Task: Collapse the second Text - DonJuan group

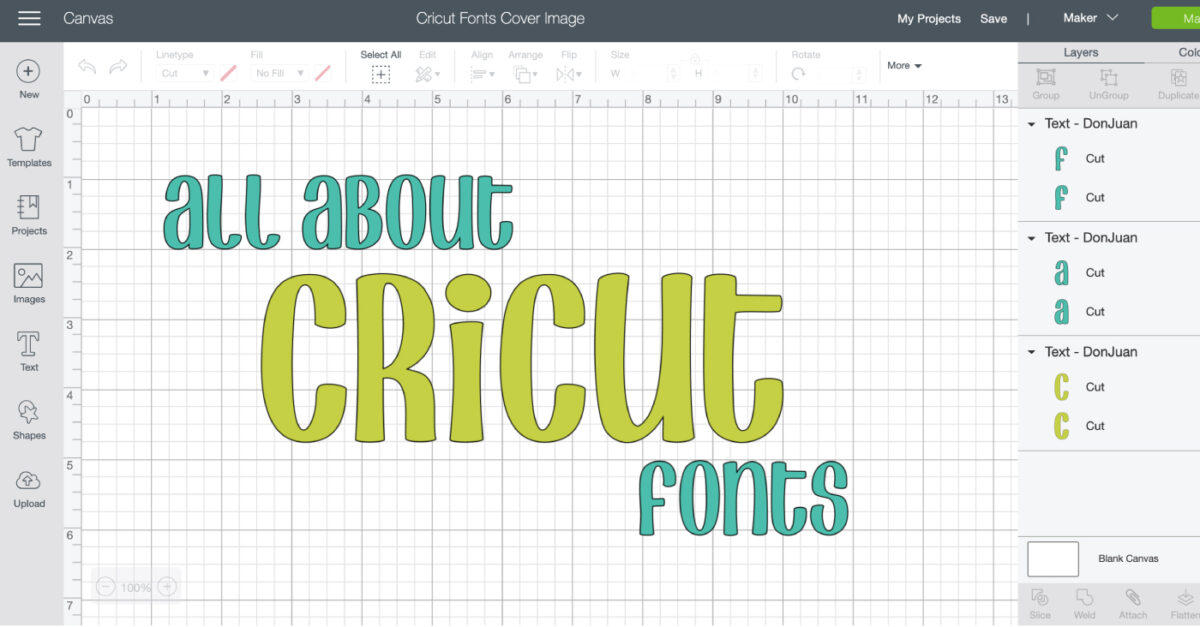Action: click(1032, 238)
